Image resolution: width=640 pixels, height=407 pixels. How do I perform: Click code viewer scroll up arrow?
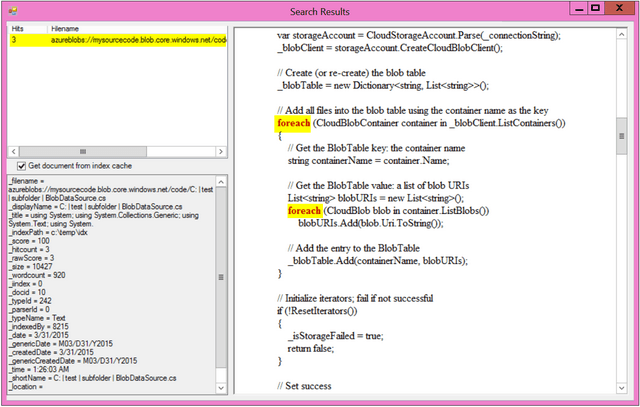click(x=623, y=32)
